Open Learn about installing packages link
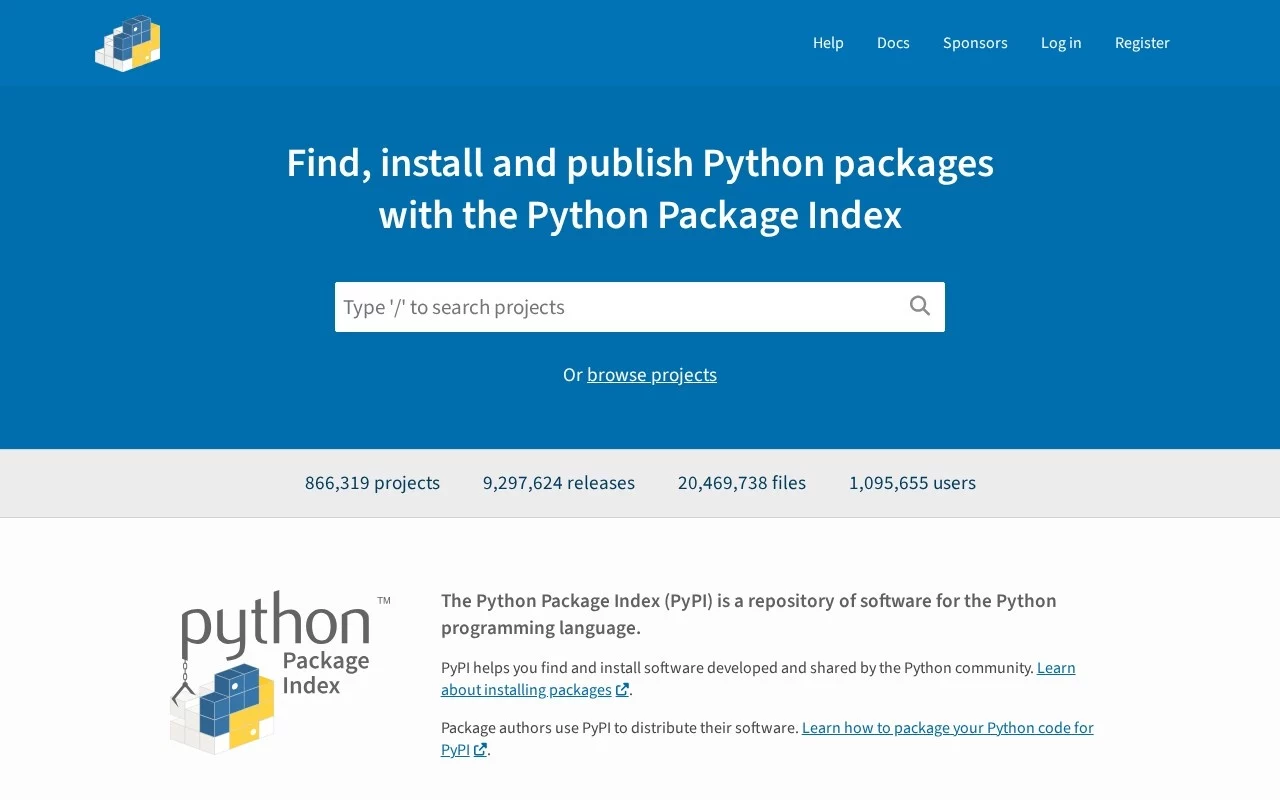The height and width of the screenshot is (800, 1280). pyautogui.click(x=758, y=679)
